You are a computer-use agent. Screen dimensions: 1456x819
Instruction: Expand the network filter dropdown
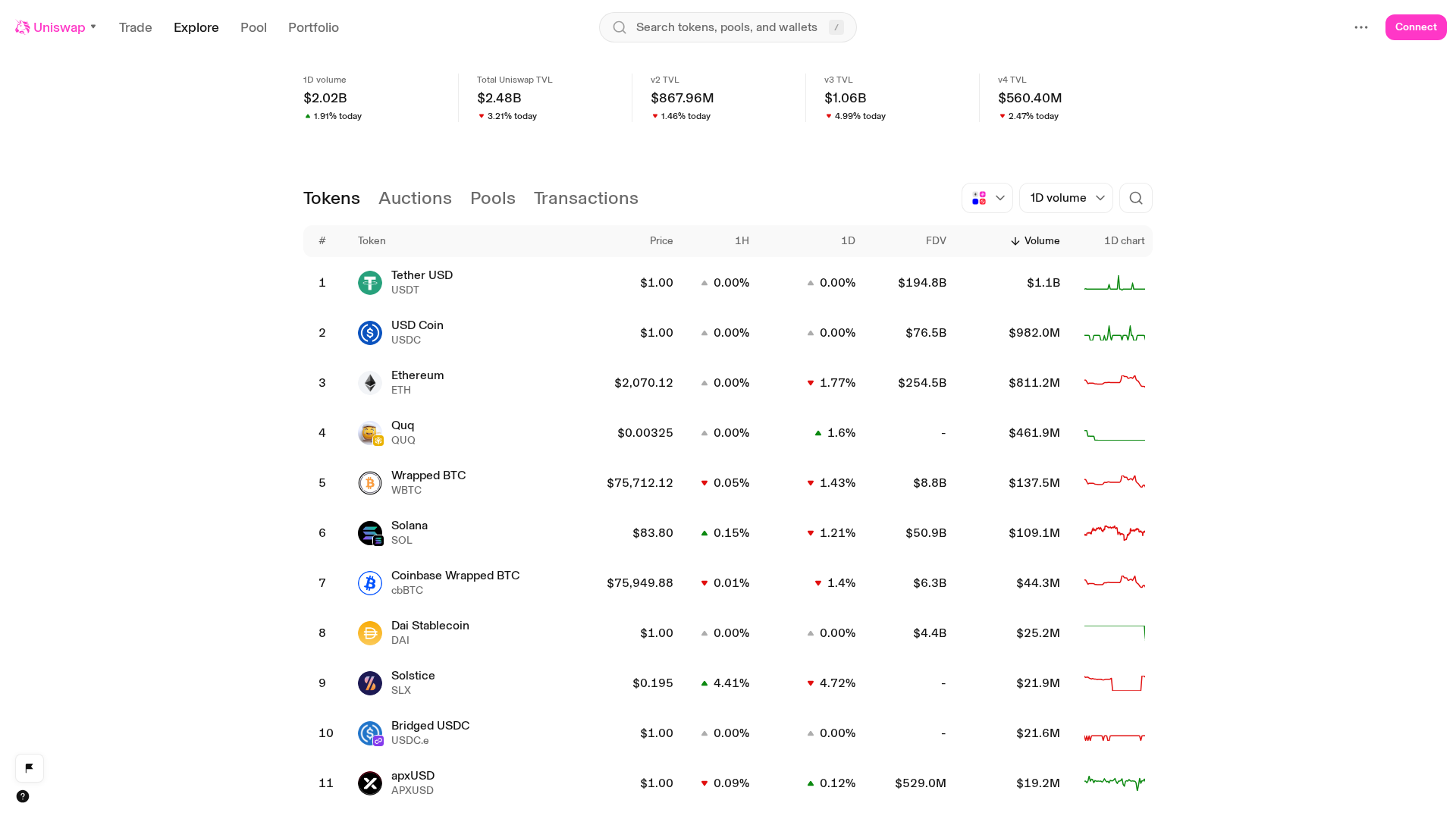987,198
